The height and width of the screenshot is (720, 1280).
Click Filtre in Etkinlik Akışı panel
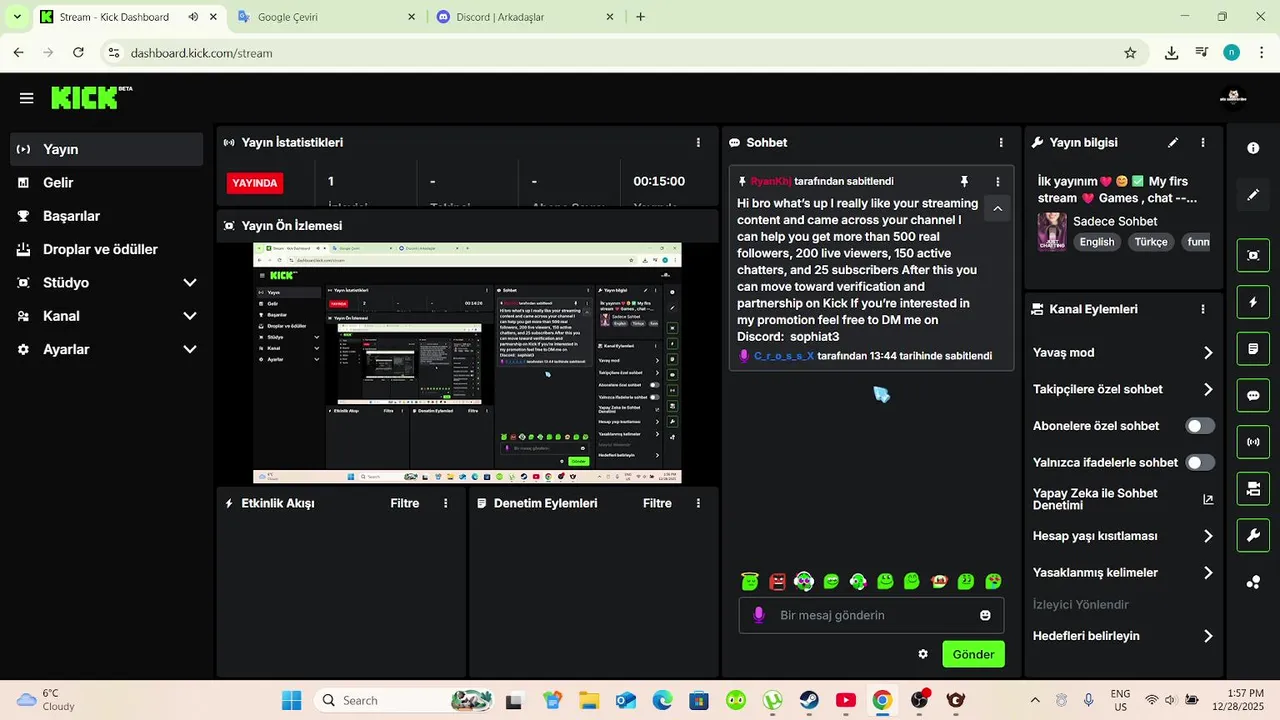point(405,504)
